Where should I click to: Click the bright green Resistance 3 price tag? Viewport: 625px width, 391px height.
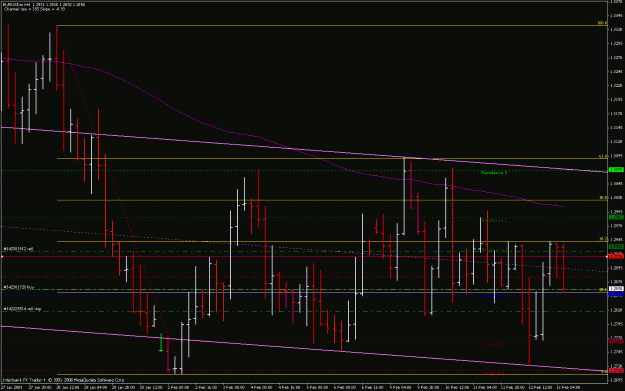[616, 170]
